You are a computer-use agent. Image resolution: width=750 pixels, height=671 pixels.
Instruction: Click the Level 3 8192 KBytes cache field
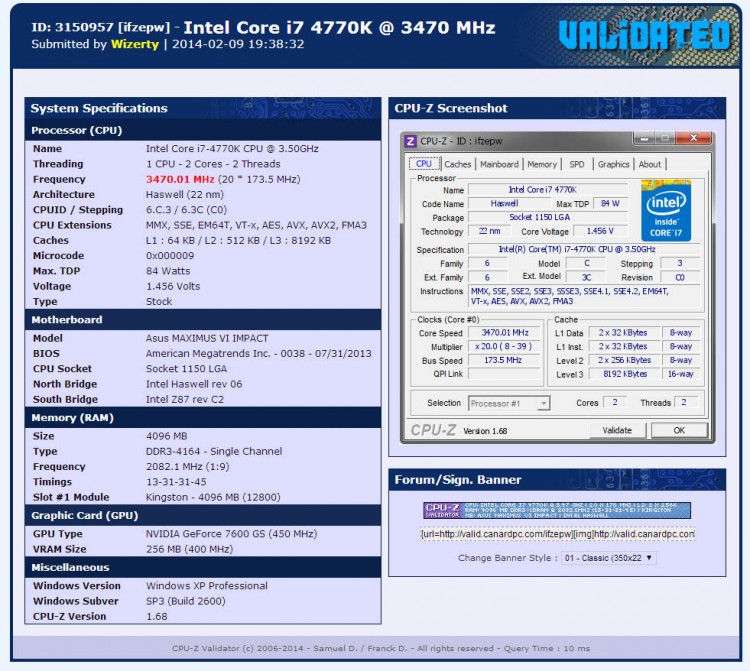point(624,374)
